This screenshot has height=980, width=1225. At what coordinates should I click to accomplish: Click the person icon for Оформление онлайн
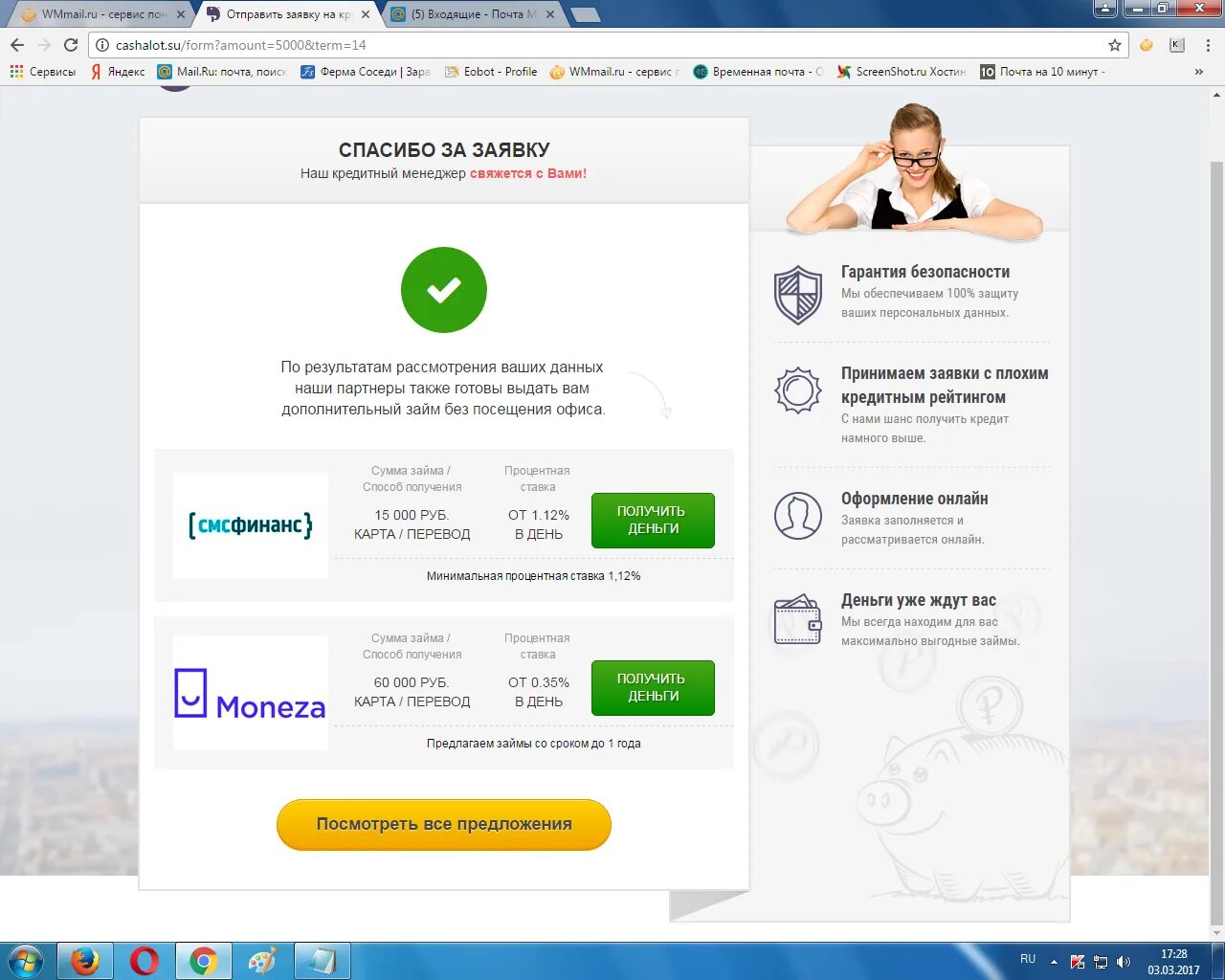tap(798, 517)
